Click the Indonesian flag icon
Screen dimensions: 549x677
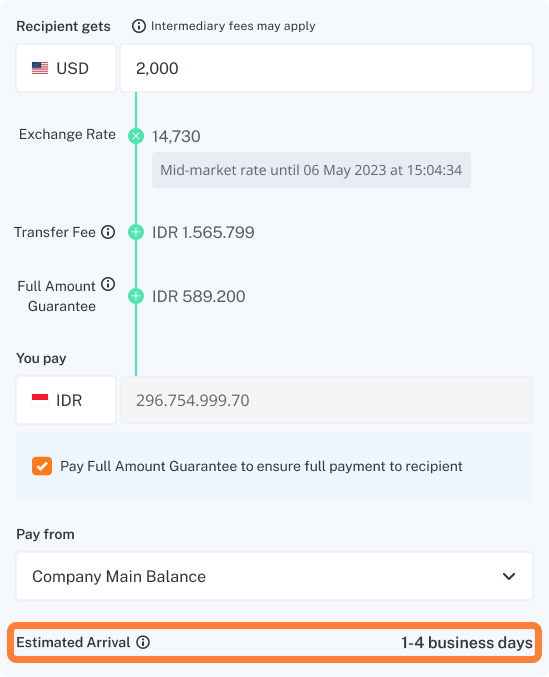40,400
